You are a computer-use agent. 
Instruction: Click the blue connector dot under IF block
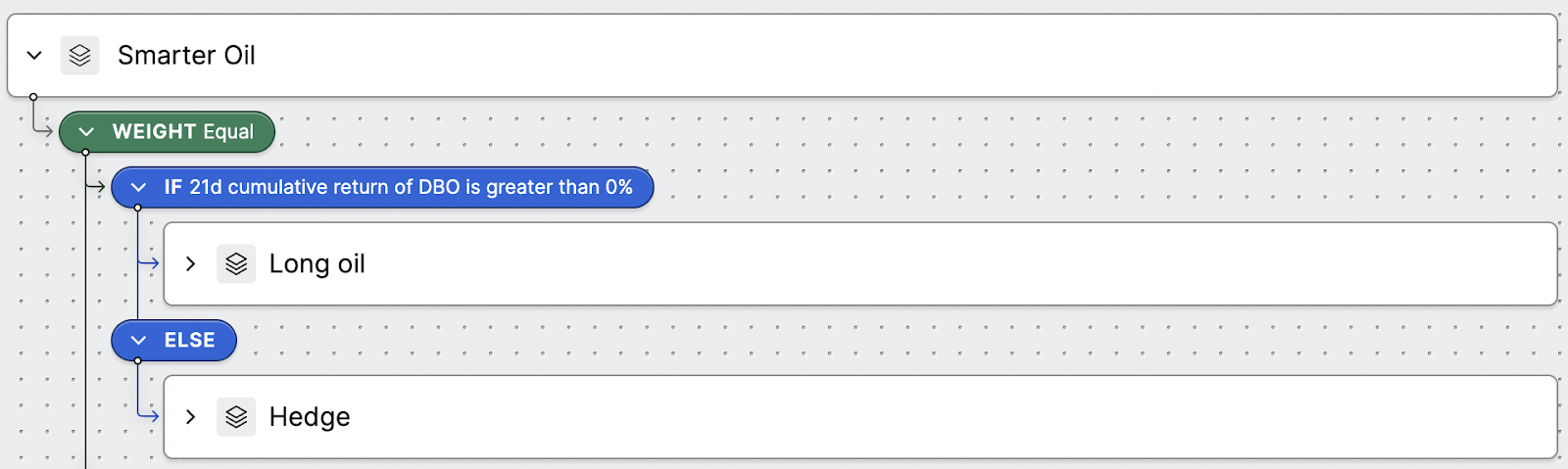138,208
